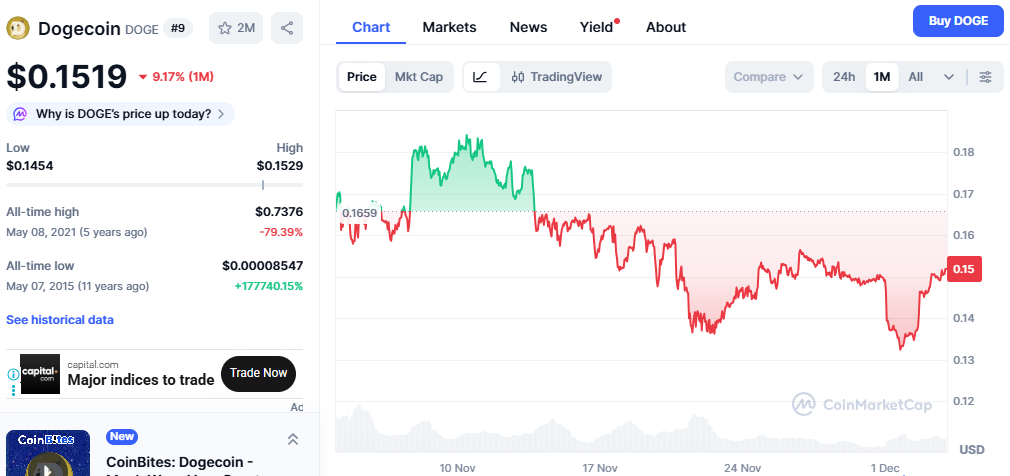Open the Compare dropdown
Viewport: 1010px width, 476px height.
coord(768,77)
